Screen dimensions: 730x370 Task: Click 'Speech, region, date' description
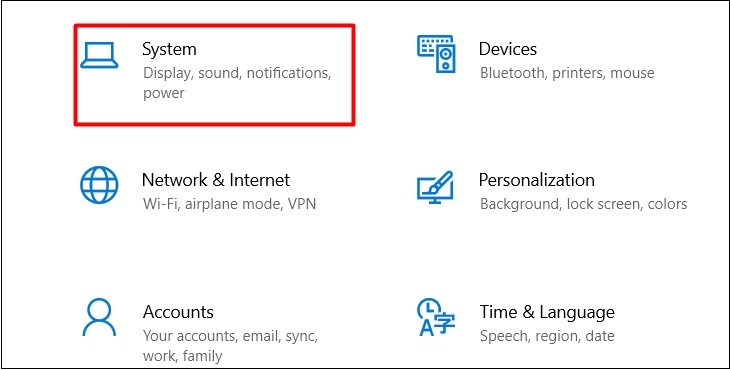pyautogui.click(x=547, y=336)
